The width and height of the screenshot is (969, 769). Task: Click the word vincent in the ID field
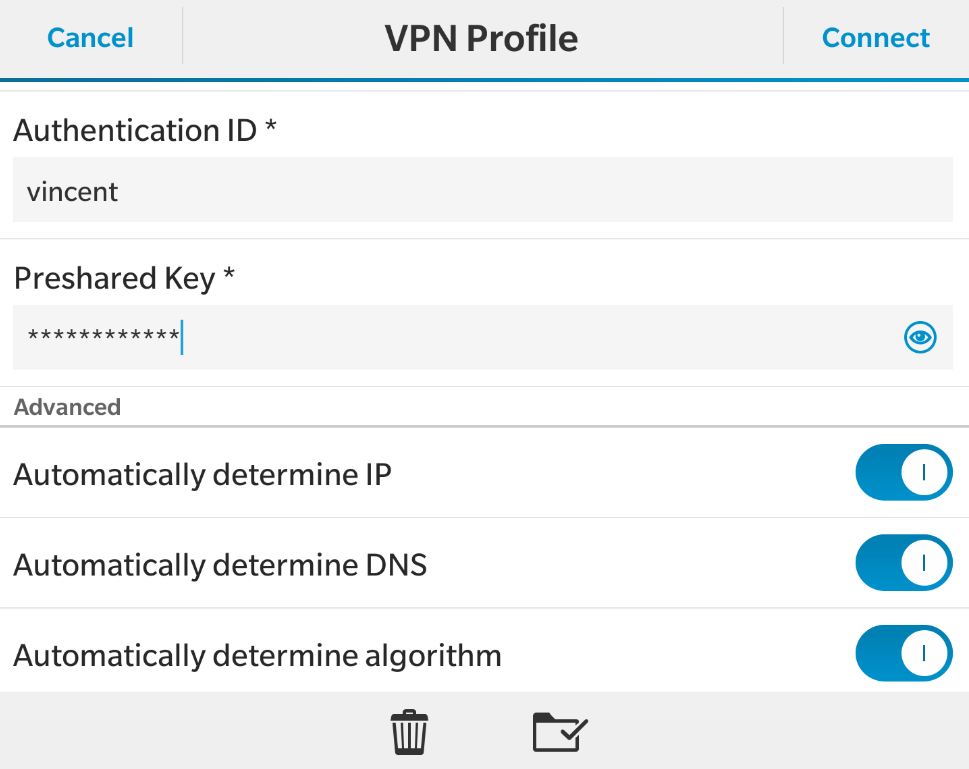(x=72, y=191)
